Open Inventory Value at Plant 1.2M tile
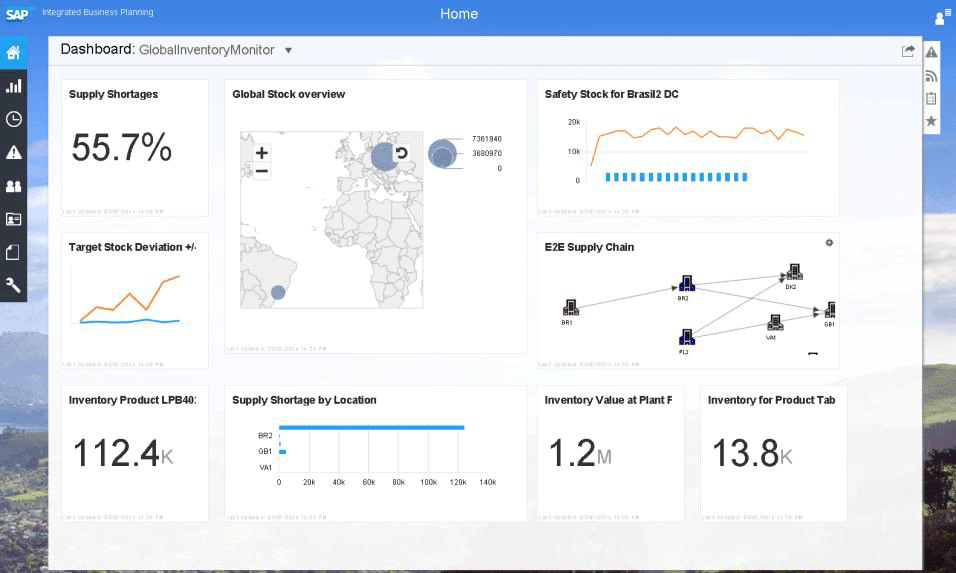This screenshot has height=573, width=956. (610, 453)
